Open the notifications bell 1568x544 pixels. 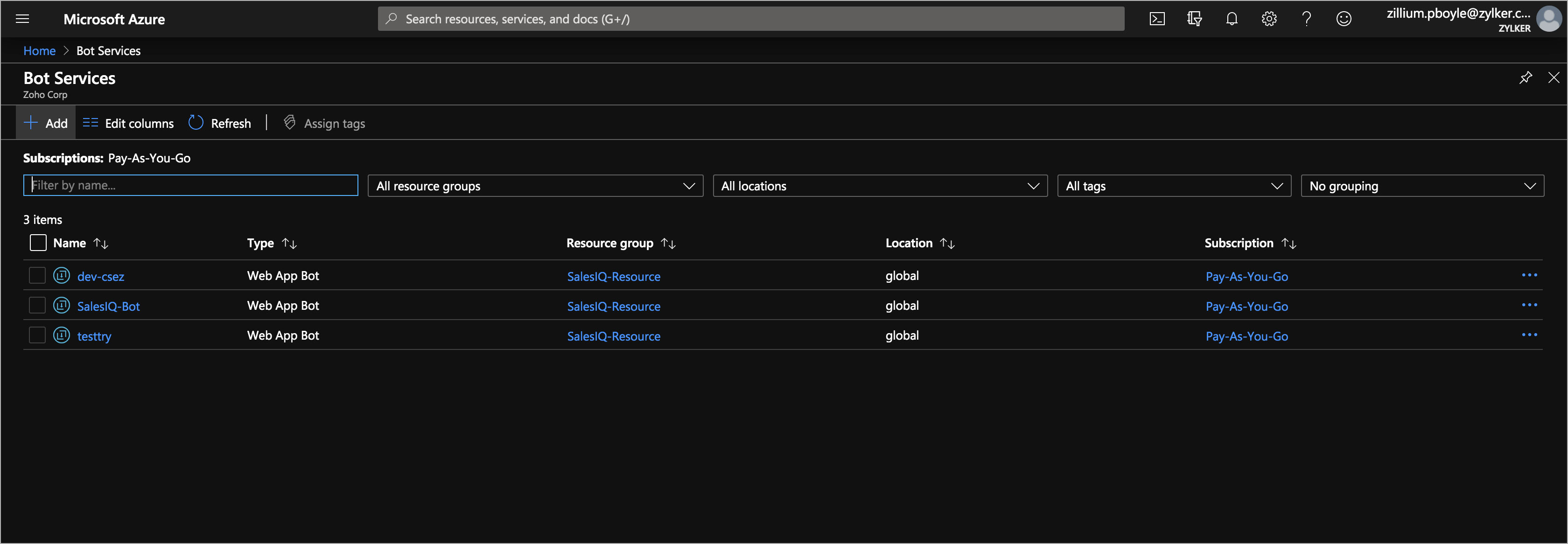(1232, 19)
